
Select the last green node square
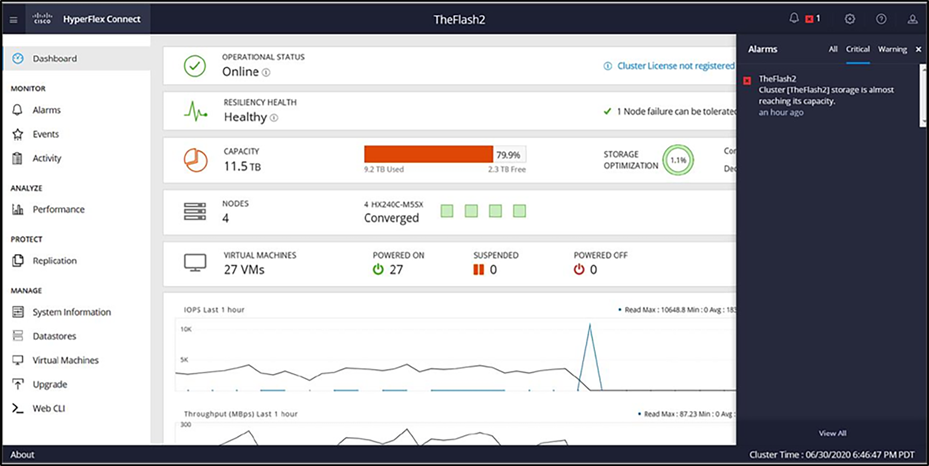(x=520, y=211)
